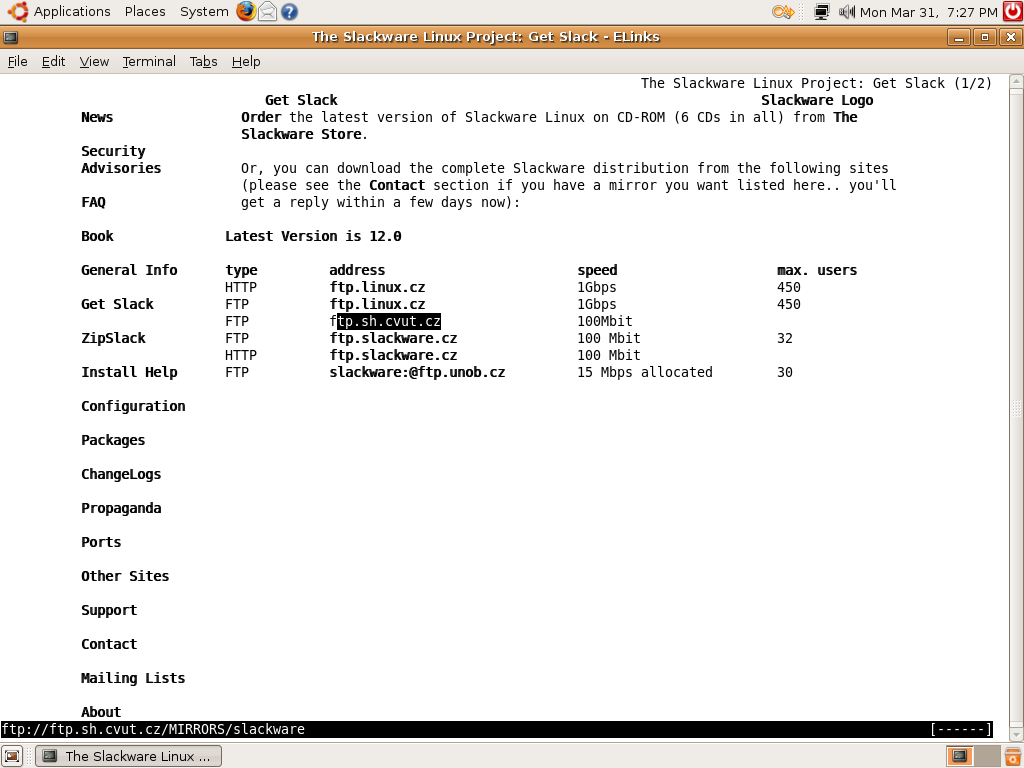Screen dimensions: 1024x768
Task: Click the 'address' column header
Action: click(357, 270)
